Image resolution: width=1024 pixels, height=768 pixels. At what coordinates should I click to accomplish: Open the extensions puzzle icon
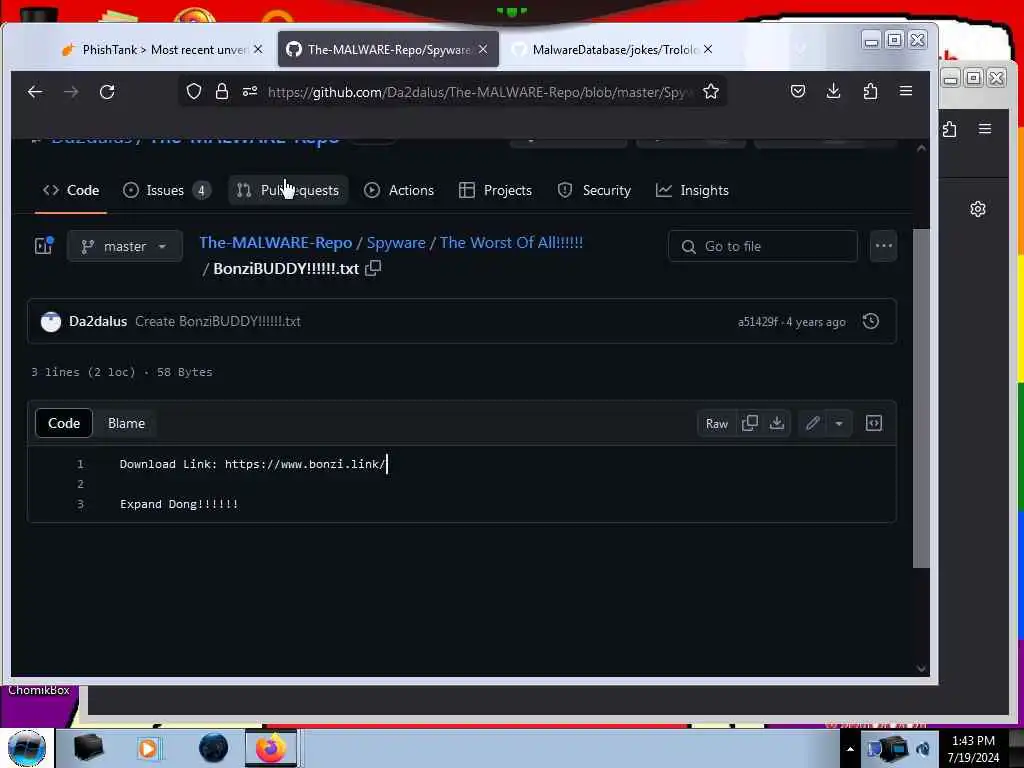pyautogui.click(x=870, y=91)
